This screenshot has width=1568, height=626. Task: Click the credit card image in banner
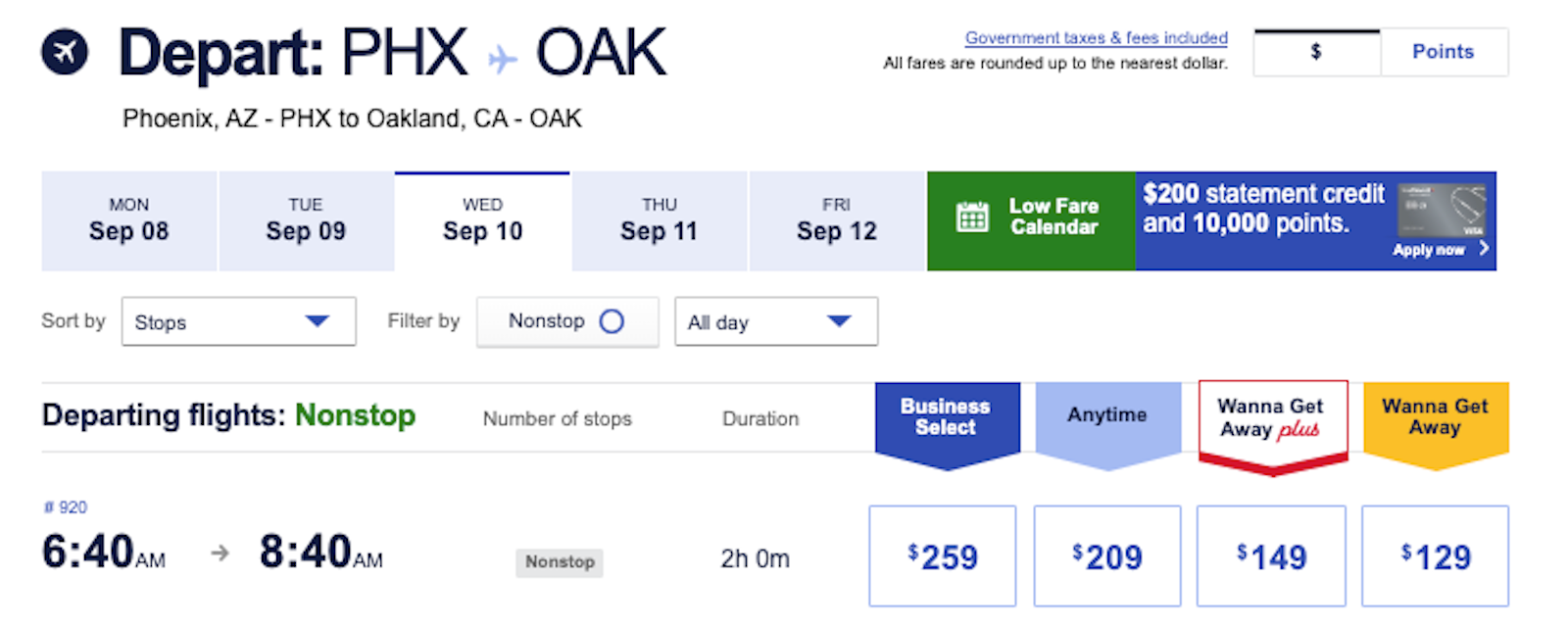click(x=1441, y=210)
